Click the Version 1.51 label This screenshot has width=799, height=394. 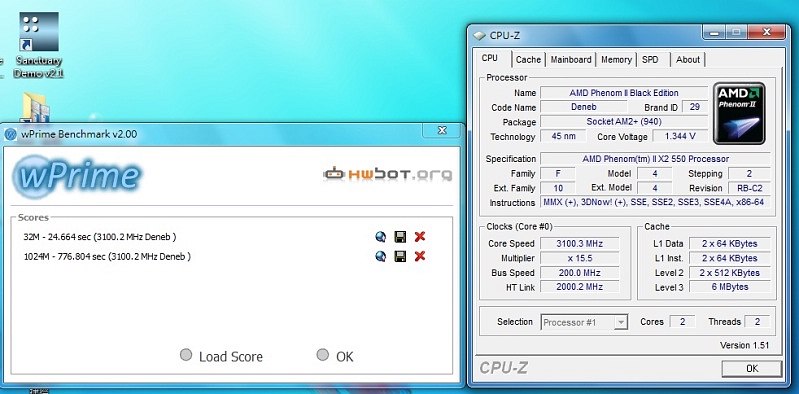point(744,345)
